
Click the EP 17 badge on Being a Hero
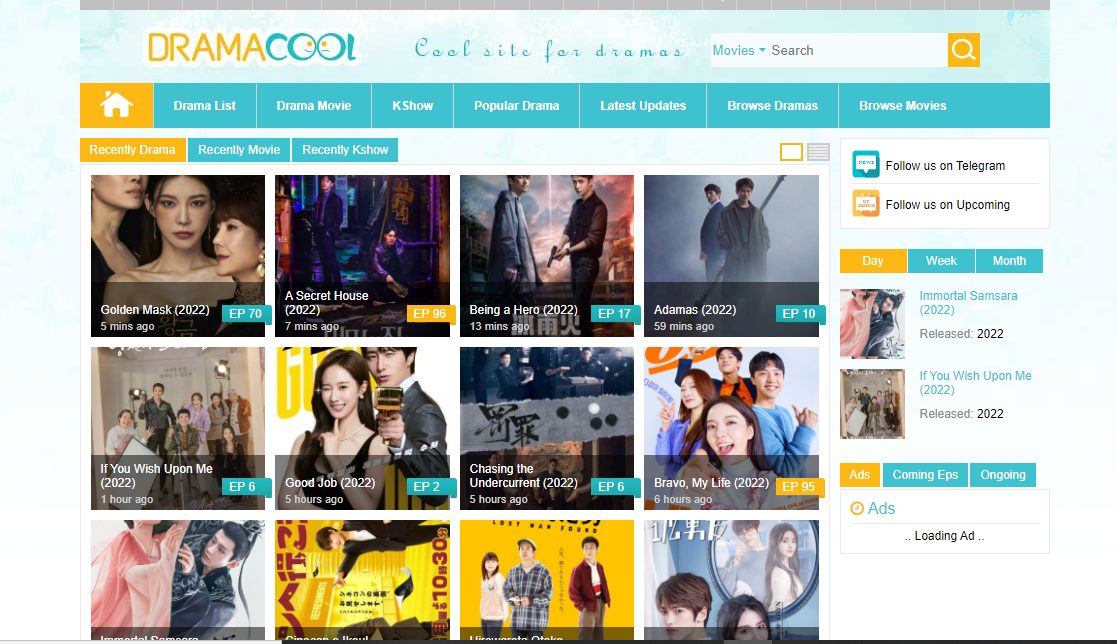click(614, 313)
